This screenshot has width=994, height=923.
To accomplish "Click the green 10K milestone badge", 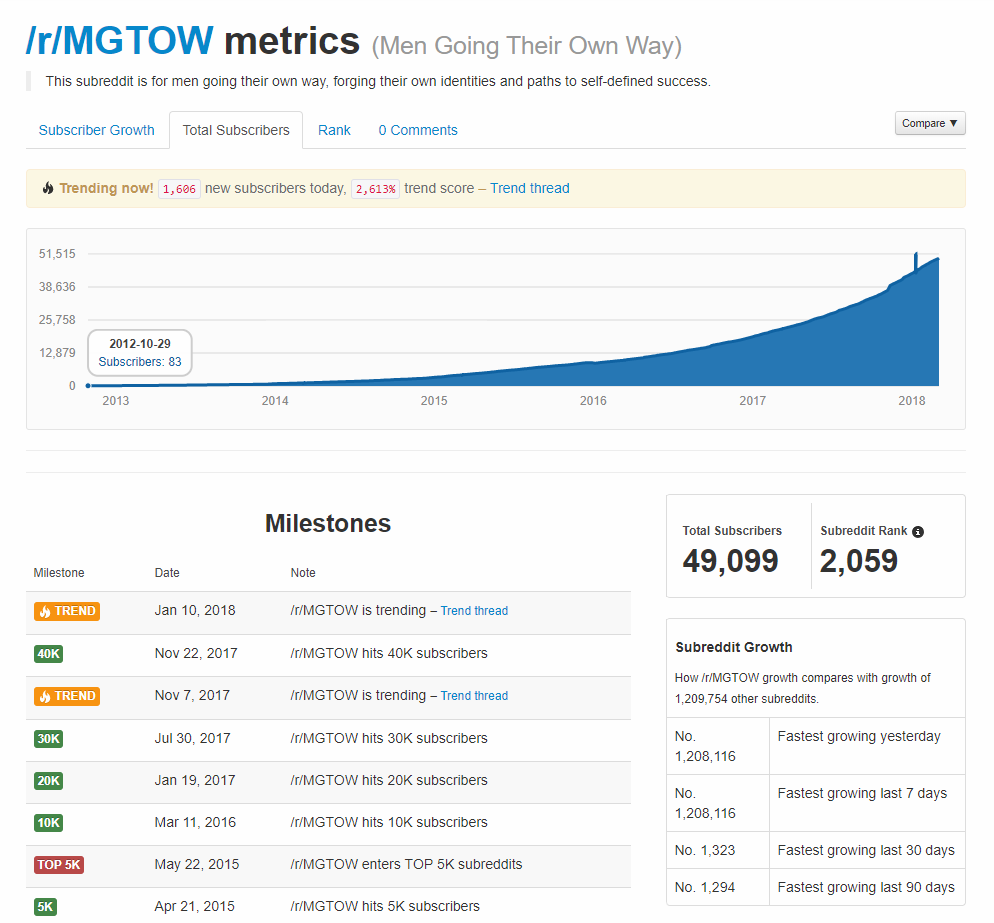I will coord(49,823).
